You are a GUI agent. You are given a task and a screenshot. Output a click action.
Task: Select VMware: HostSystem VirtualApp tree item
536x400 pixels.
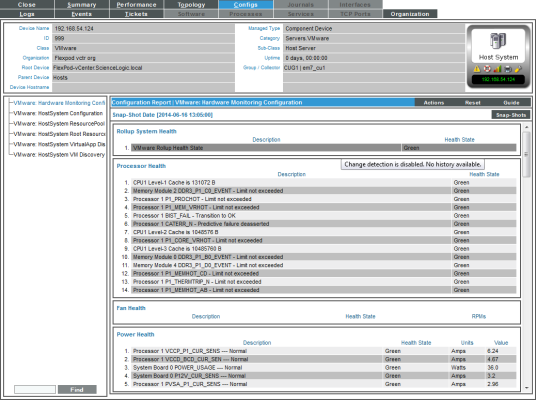tap(59, 144)
